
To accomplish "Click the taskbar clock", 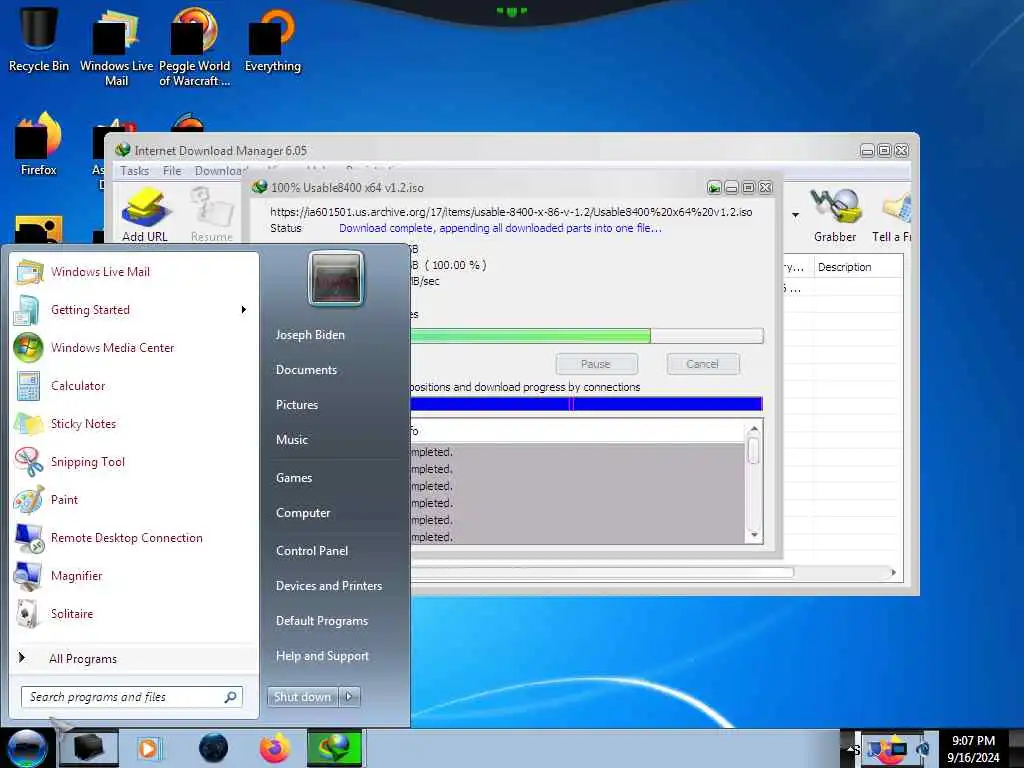I will (973, 749).
